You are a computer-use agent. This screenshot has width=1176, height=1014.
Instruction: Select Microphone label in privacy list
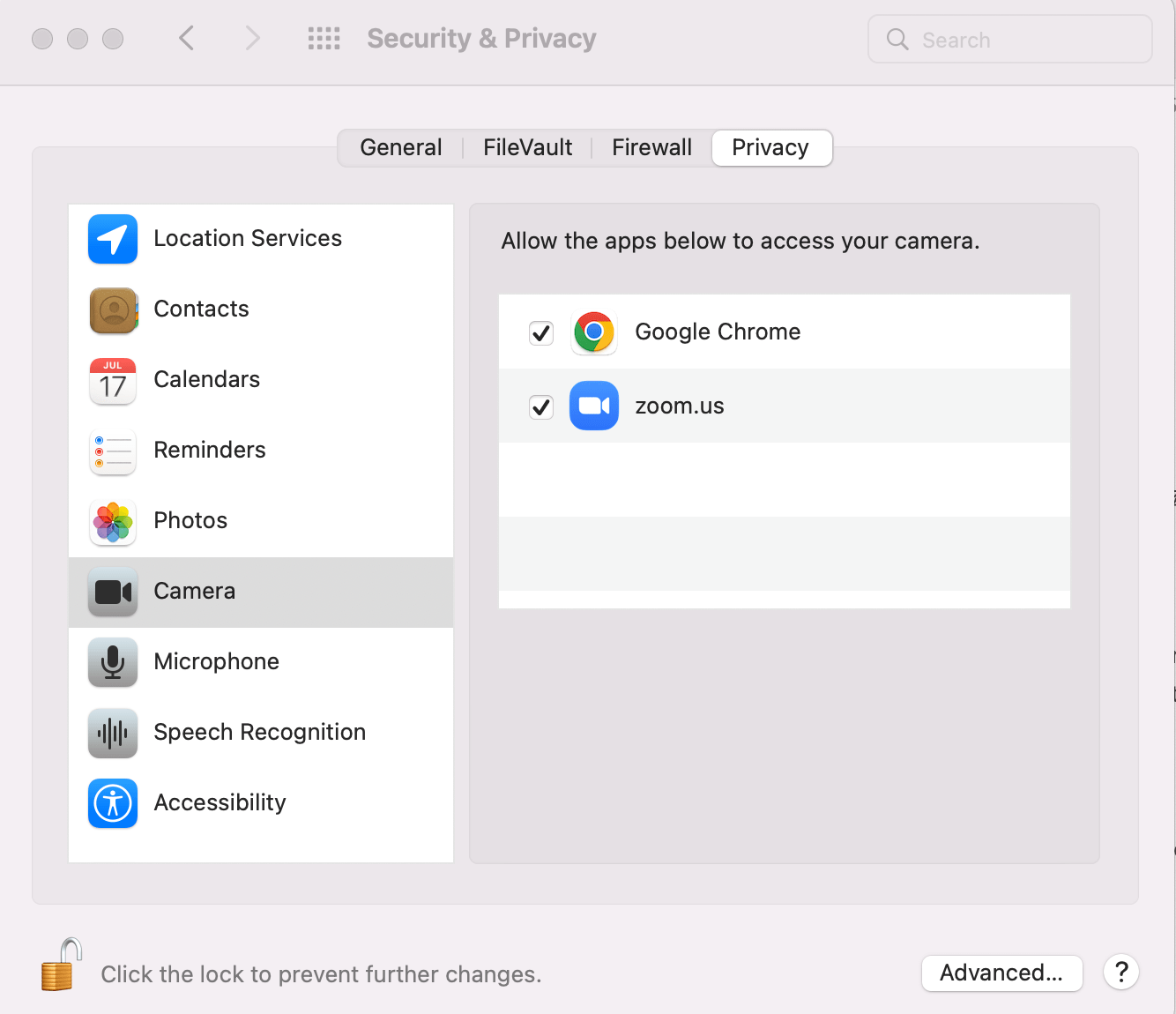(x=216, y=661)
